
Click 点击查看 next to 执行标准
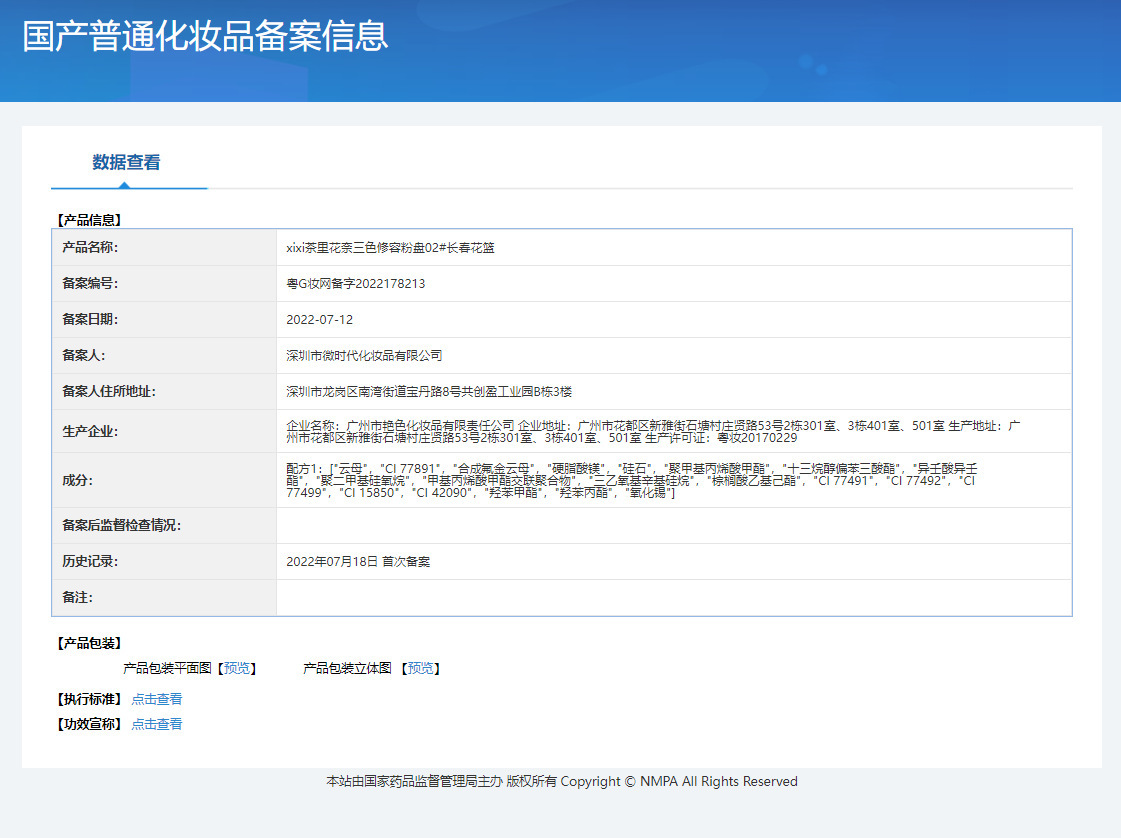coord(157,699)
